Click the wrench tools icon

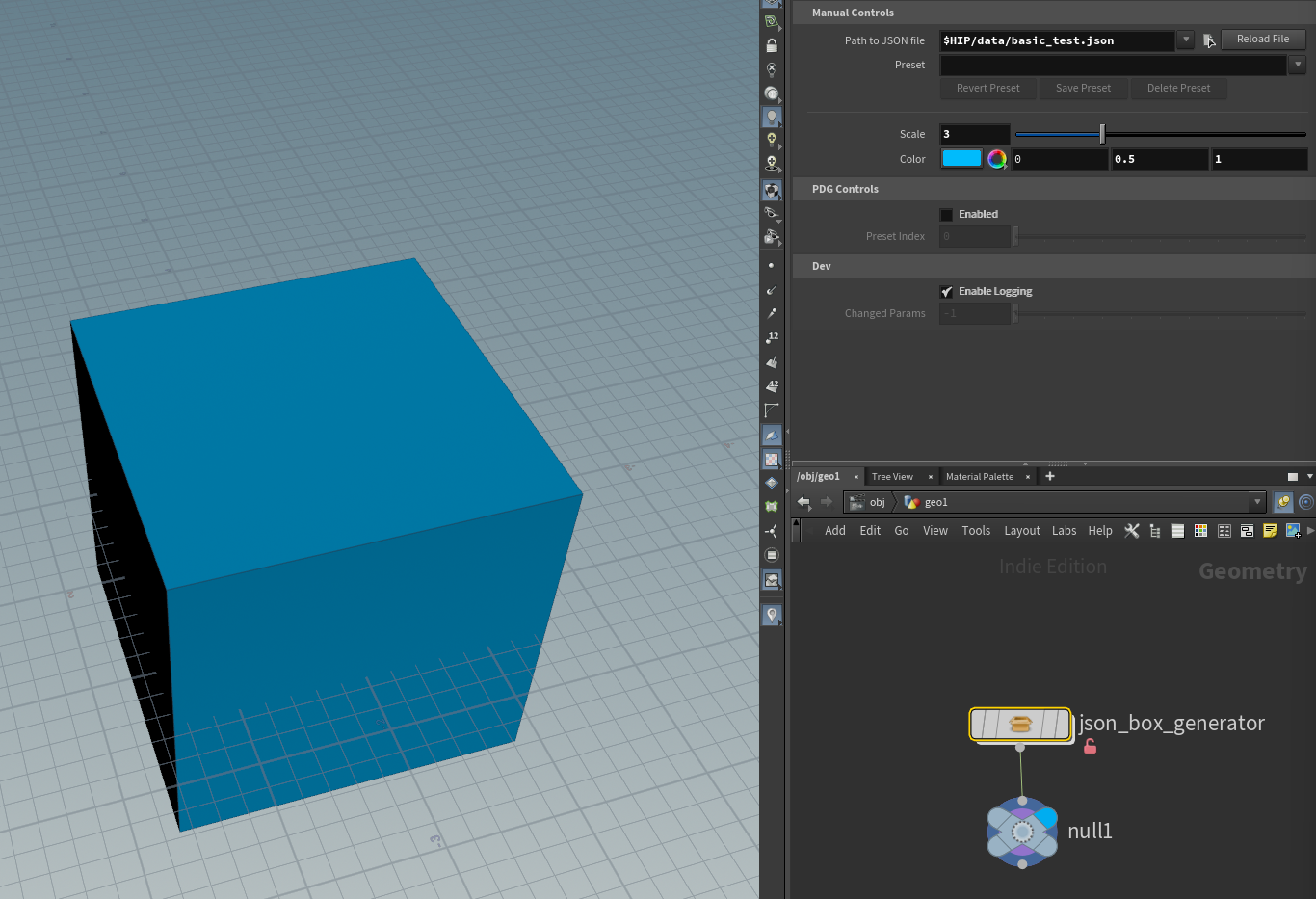1132,531
